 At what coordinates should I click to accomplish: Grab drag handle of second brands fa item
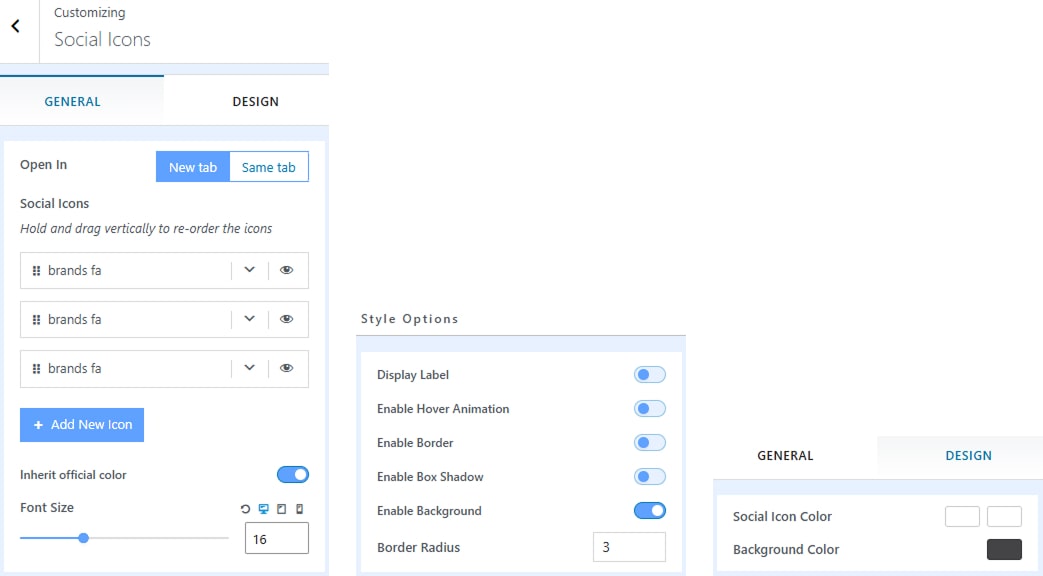tap(36, 320)
